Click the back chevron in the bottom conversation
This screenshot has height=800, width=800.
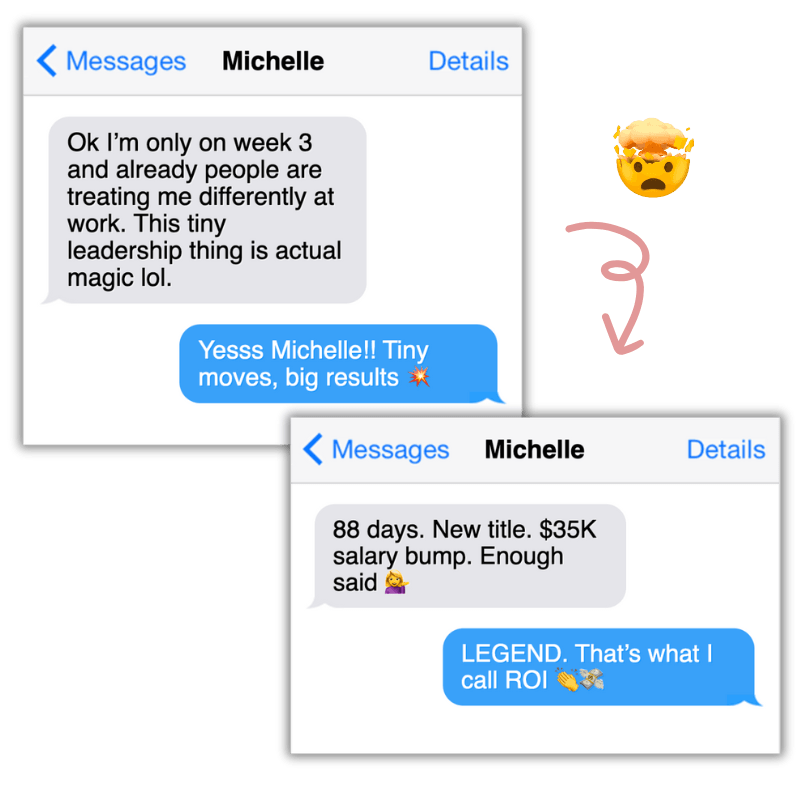tap(312, 449)
